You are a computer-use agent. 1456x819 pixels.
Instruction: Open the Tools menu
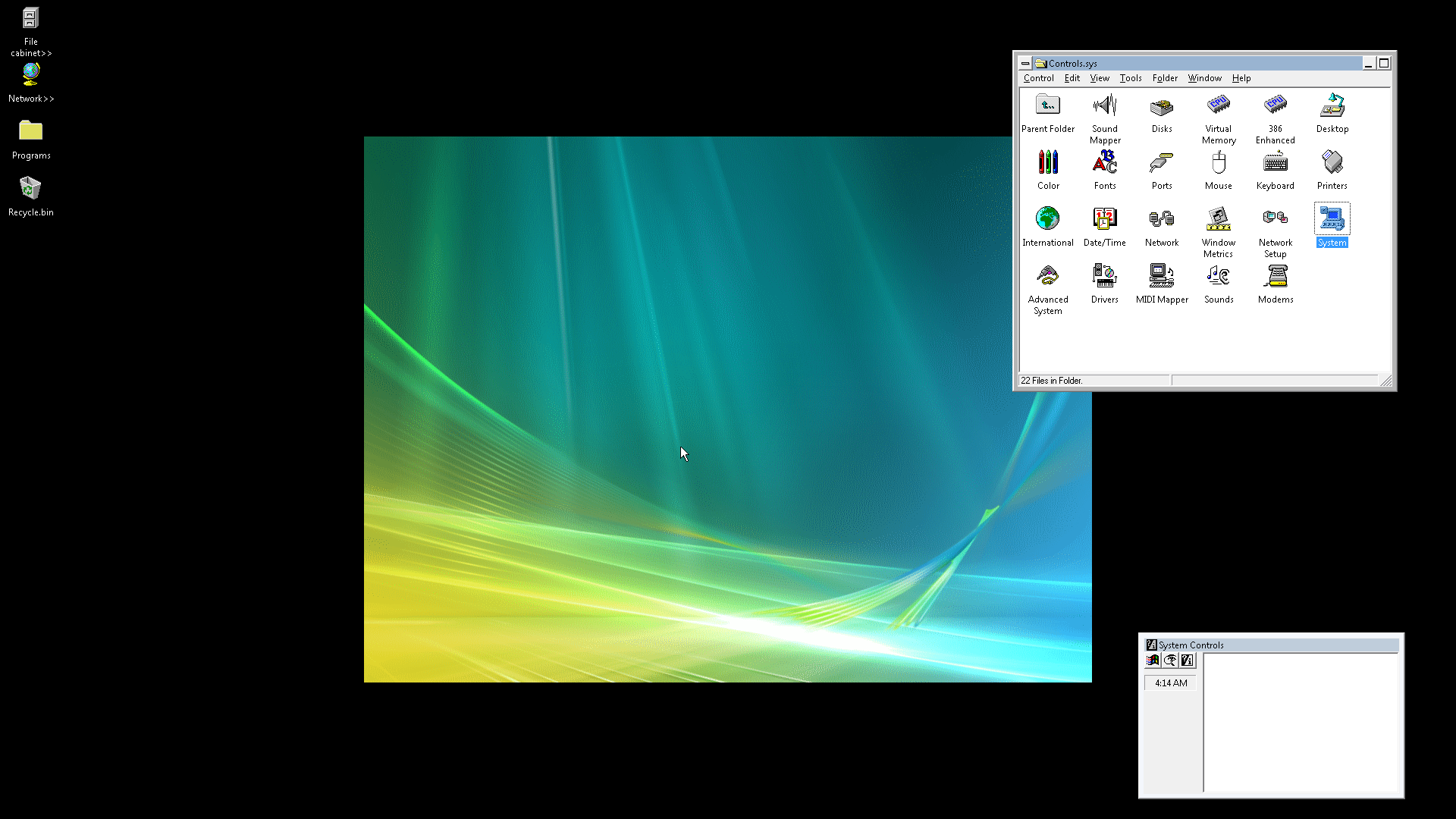[1131, 78]
